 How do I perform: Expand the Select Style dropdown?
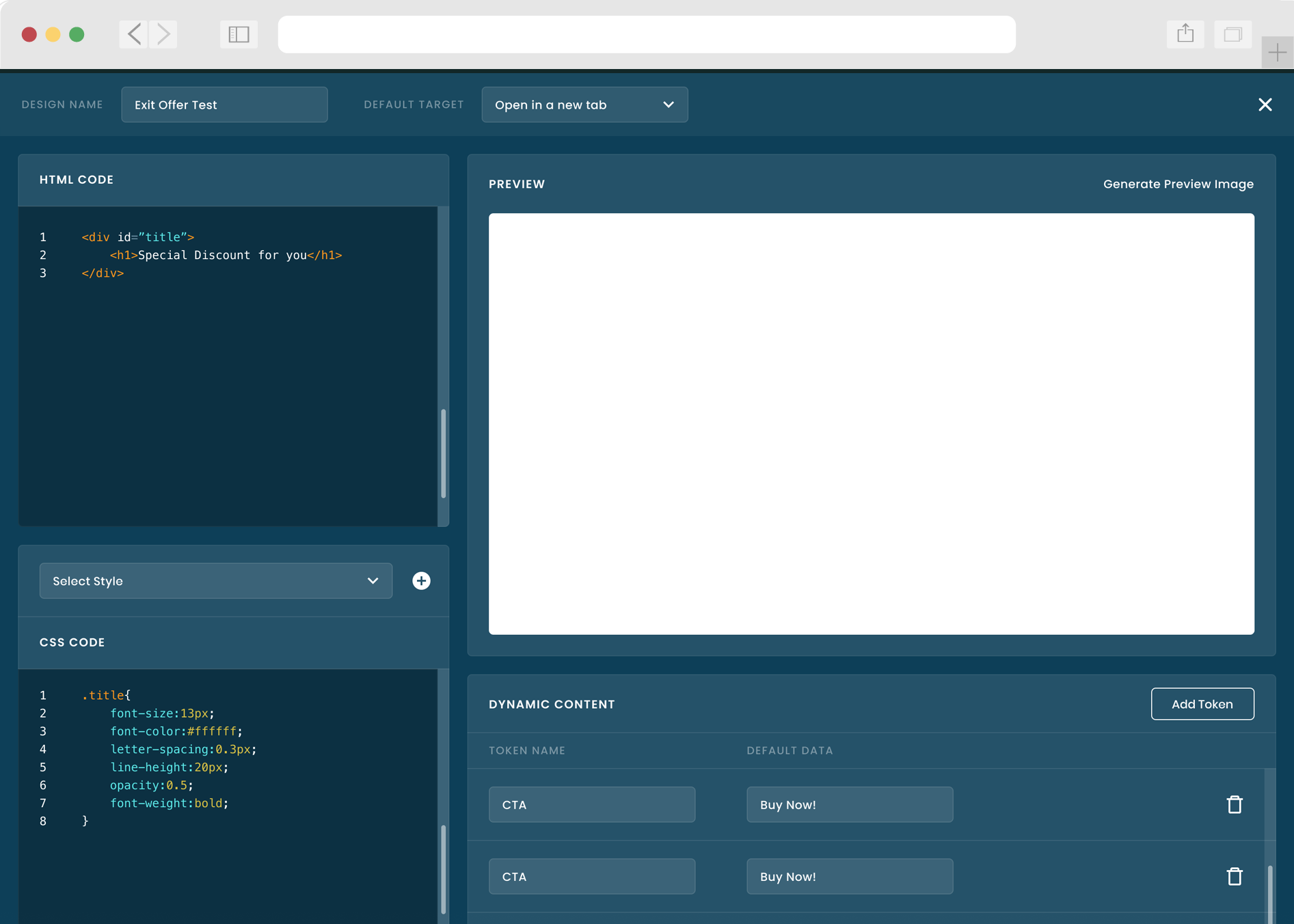click(x=215, y=581)
